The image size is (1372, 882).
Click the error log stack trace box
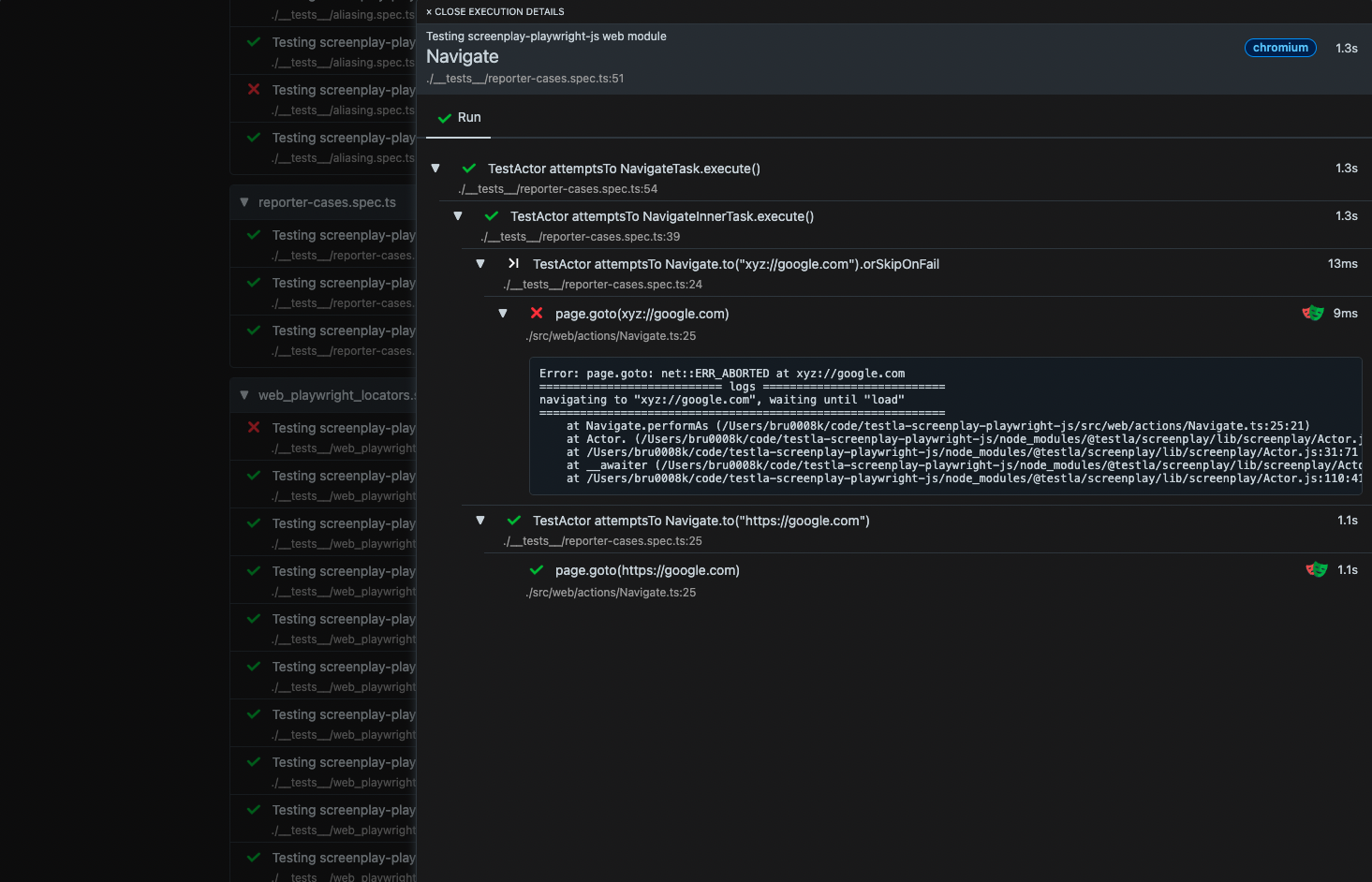tap(944, 426)
